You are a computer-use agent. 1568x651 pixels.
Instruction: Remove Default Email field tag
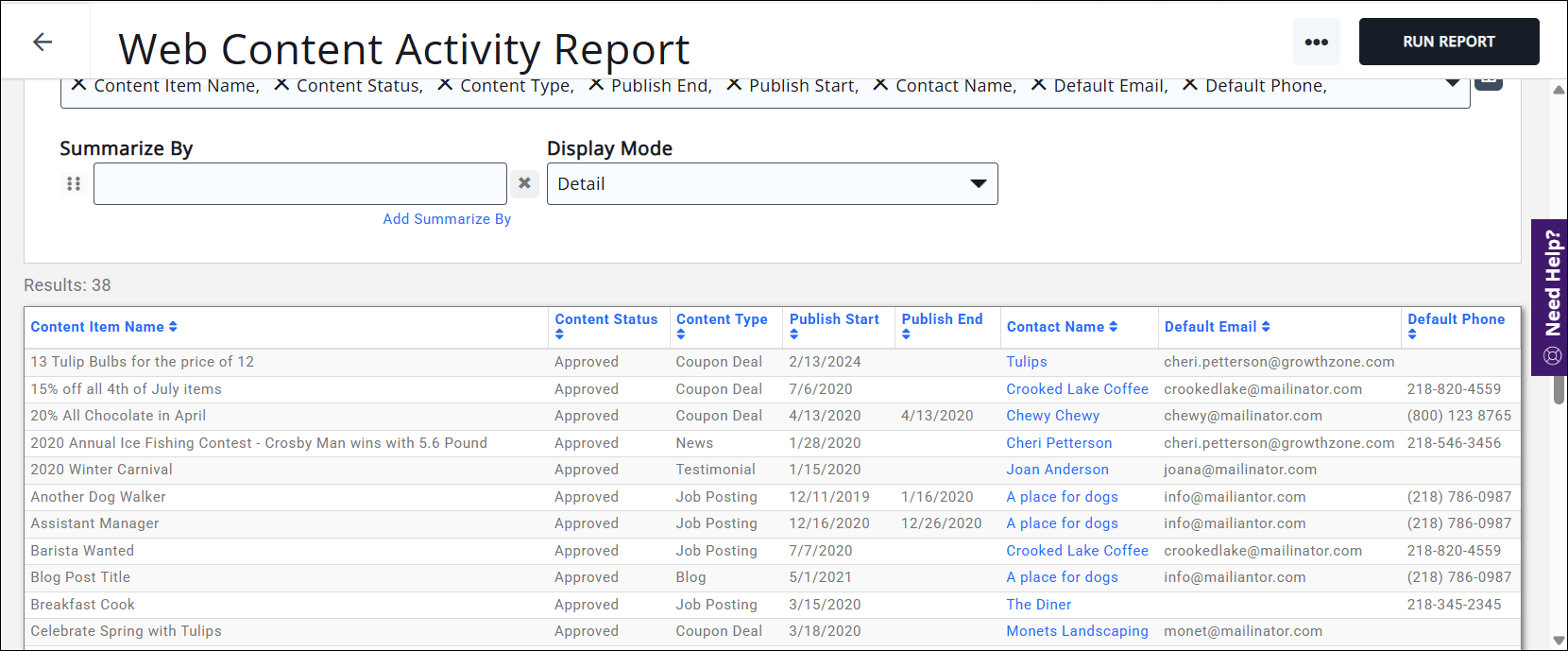1038,85
